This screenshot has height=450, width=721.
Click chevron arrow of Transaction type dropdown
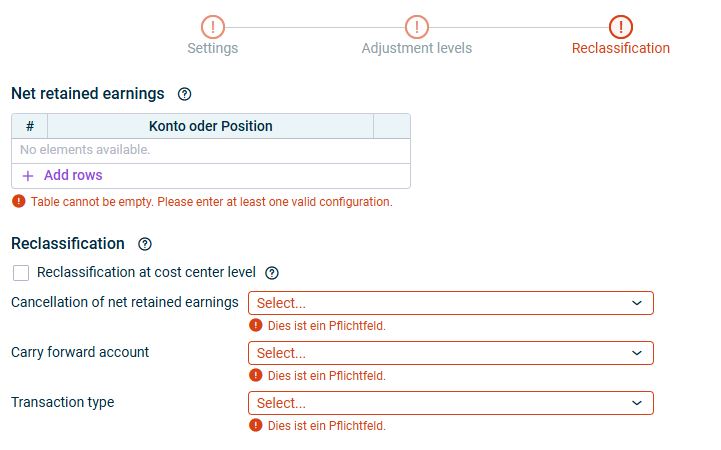click(x=637, y=403)
